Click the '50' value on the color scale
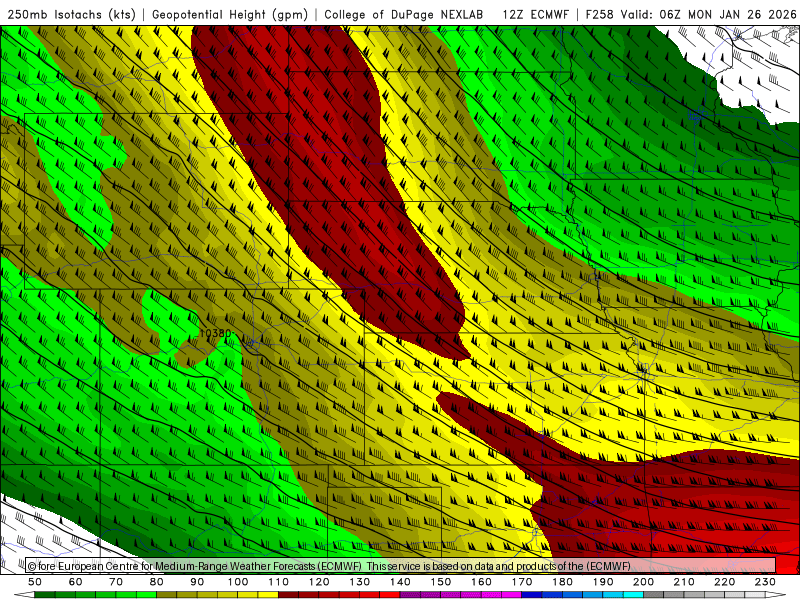The height and width of the screenshot is (600, 800). pos(35,582)
